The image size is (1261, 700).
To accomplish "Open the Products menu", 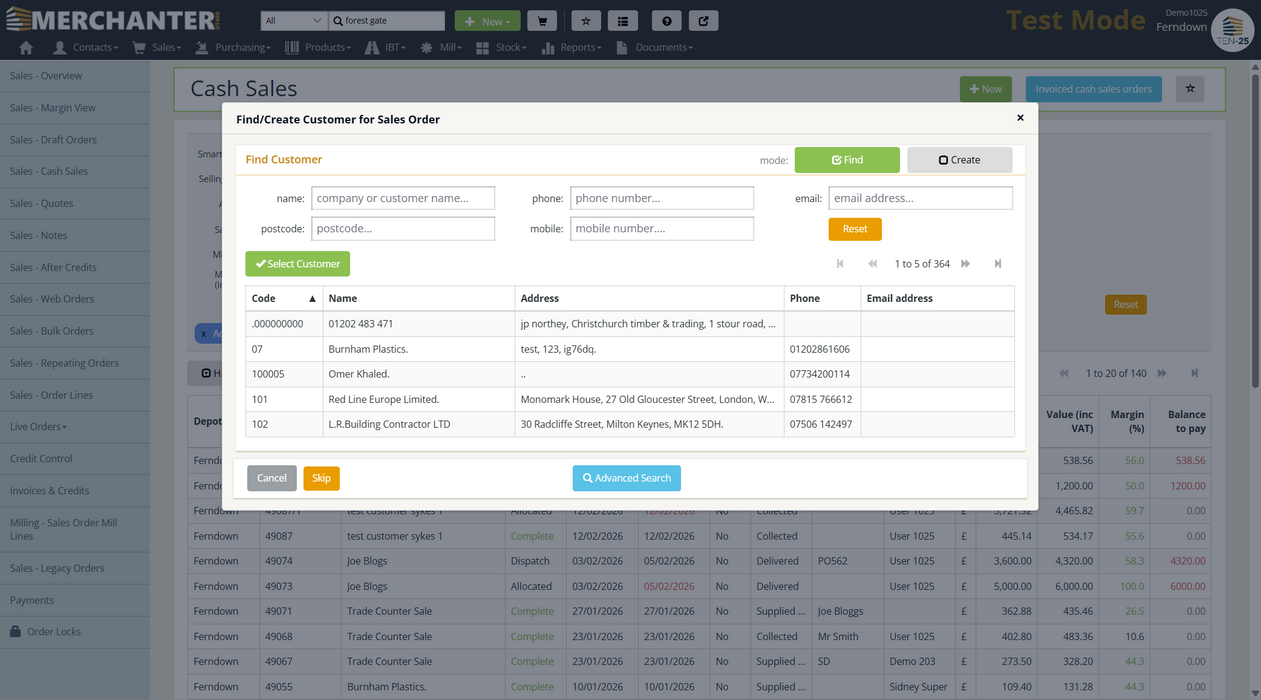I will click(318, 47).
